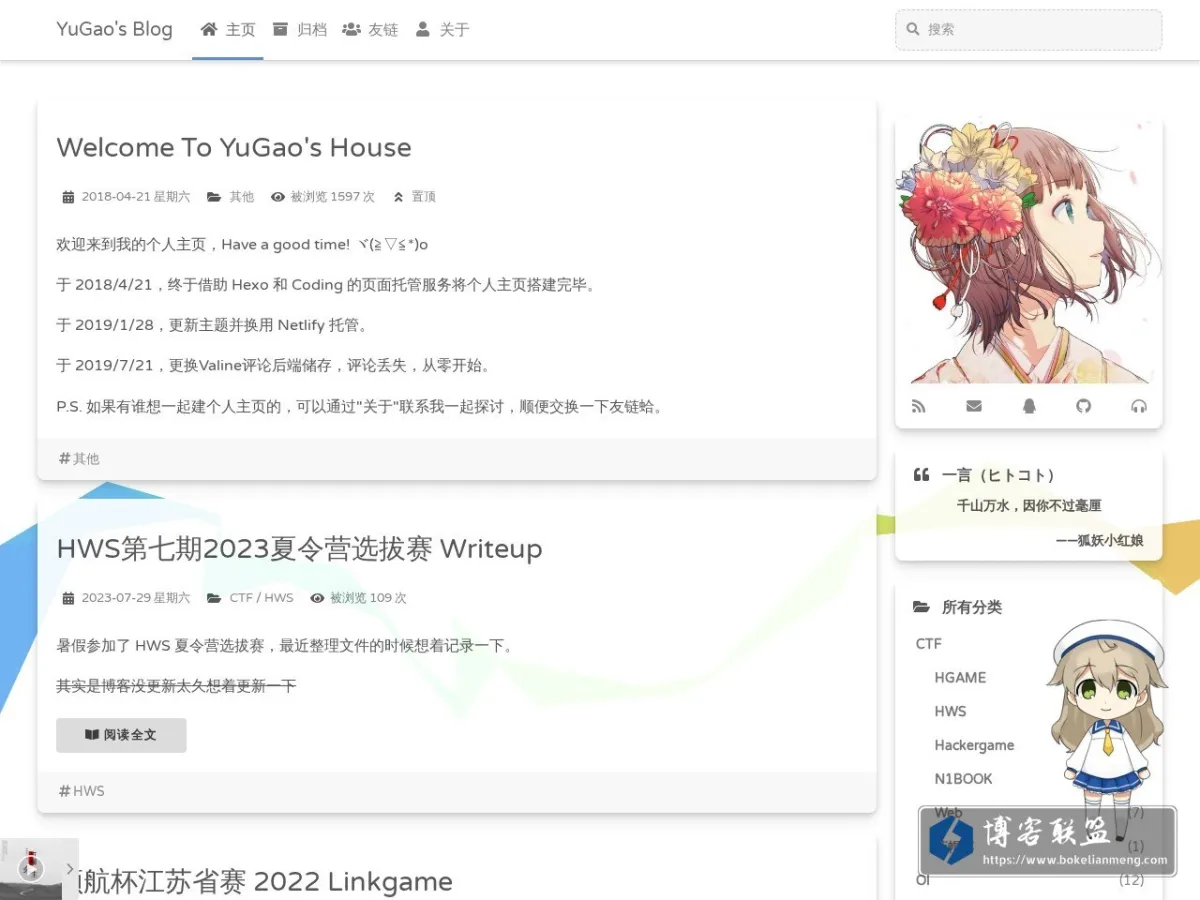Open the 关于 about page

(x=442, y=30)
